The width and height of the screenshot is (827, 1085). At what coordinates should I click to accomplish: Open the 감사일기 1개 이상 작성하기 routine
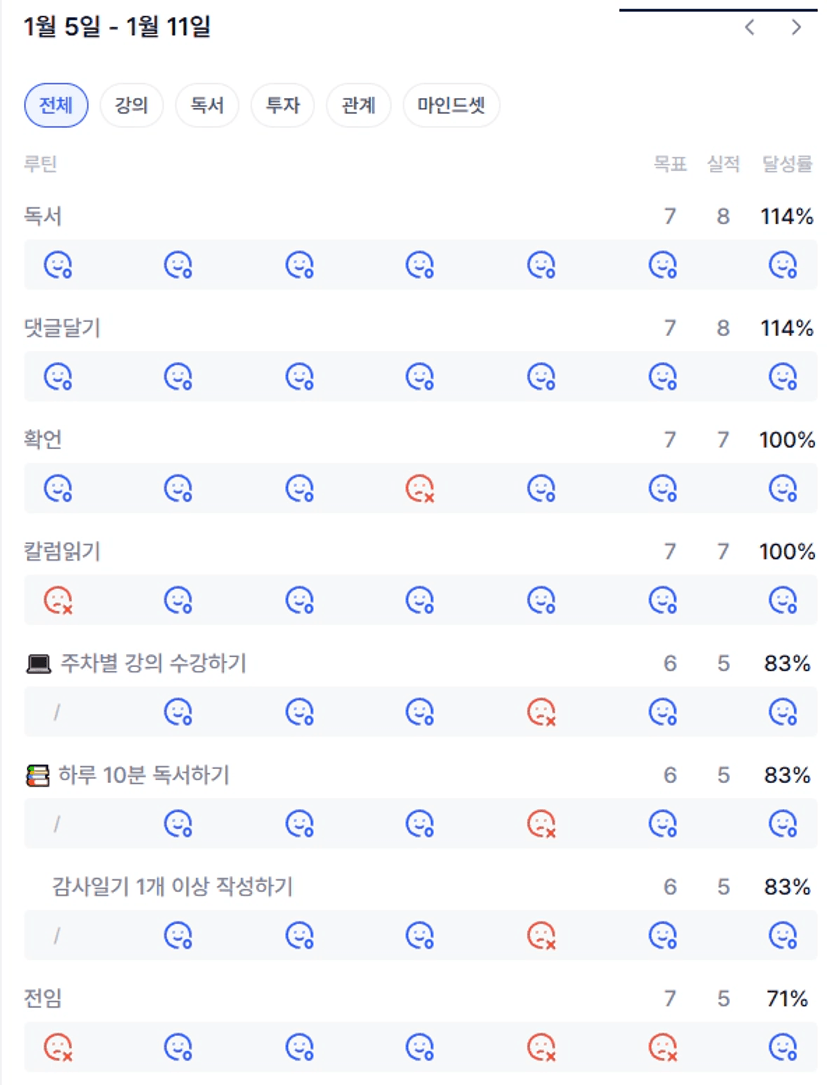pyautogui.click(x=172, y=887)
